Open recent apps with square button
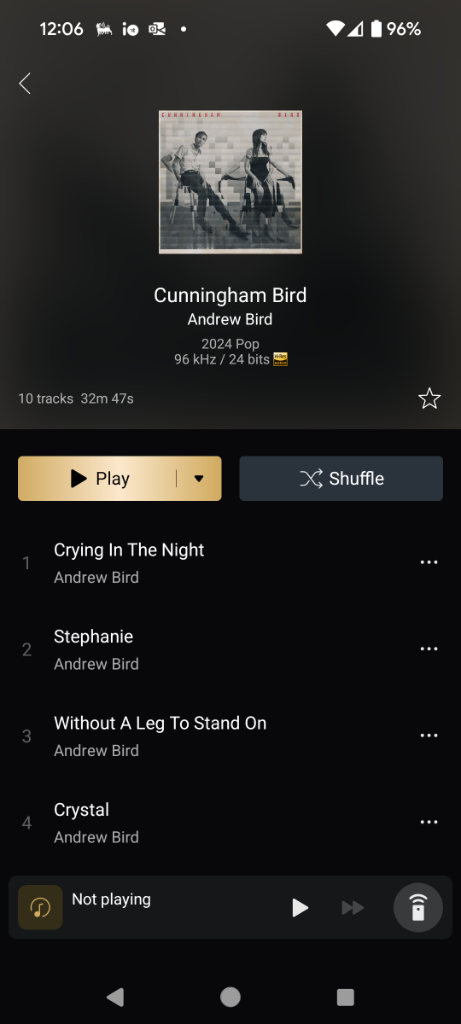This screenshot has height=1024, width=461. click(345, 997)
